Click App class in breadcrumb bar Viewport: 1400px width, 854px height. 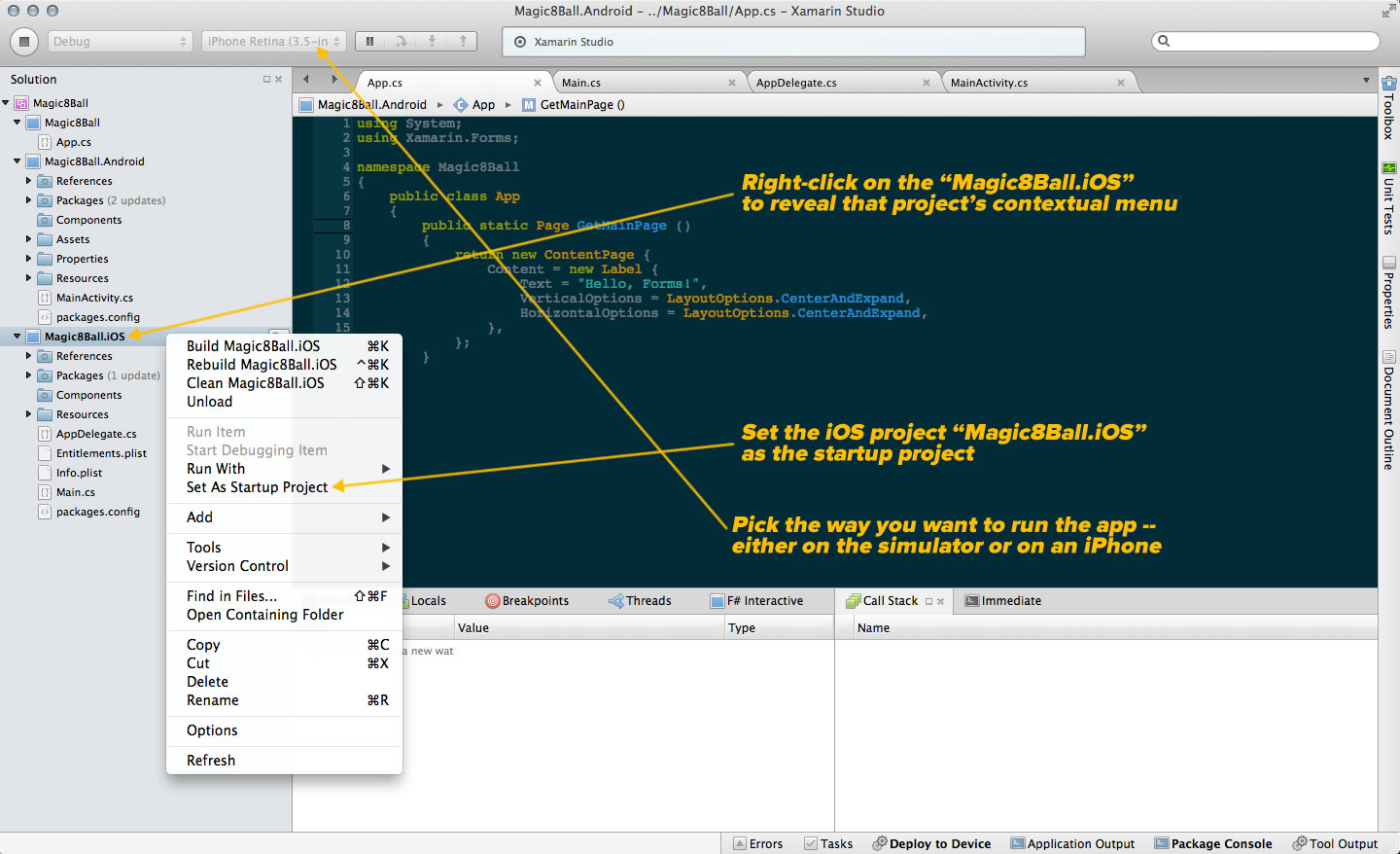(474, 105)
